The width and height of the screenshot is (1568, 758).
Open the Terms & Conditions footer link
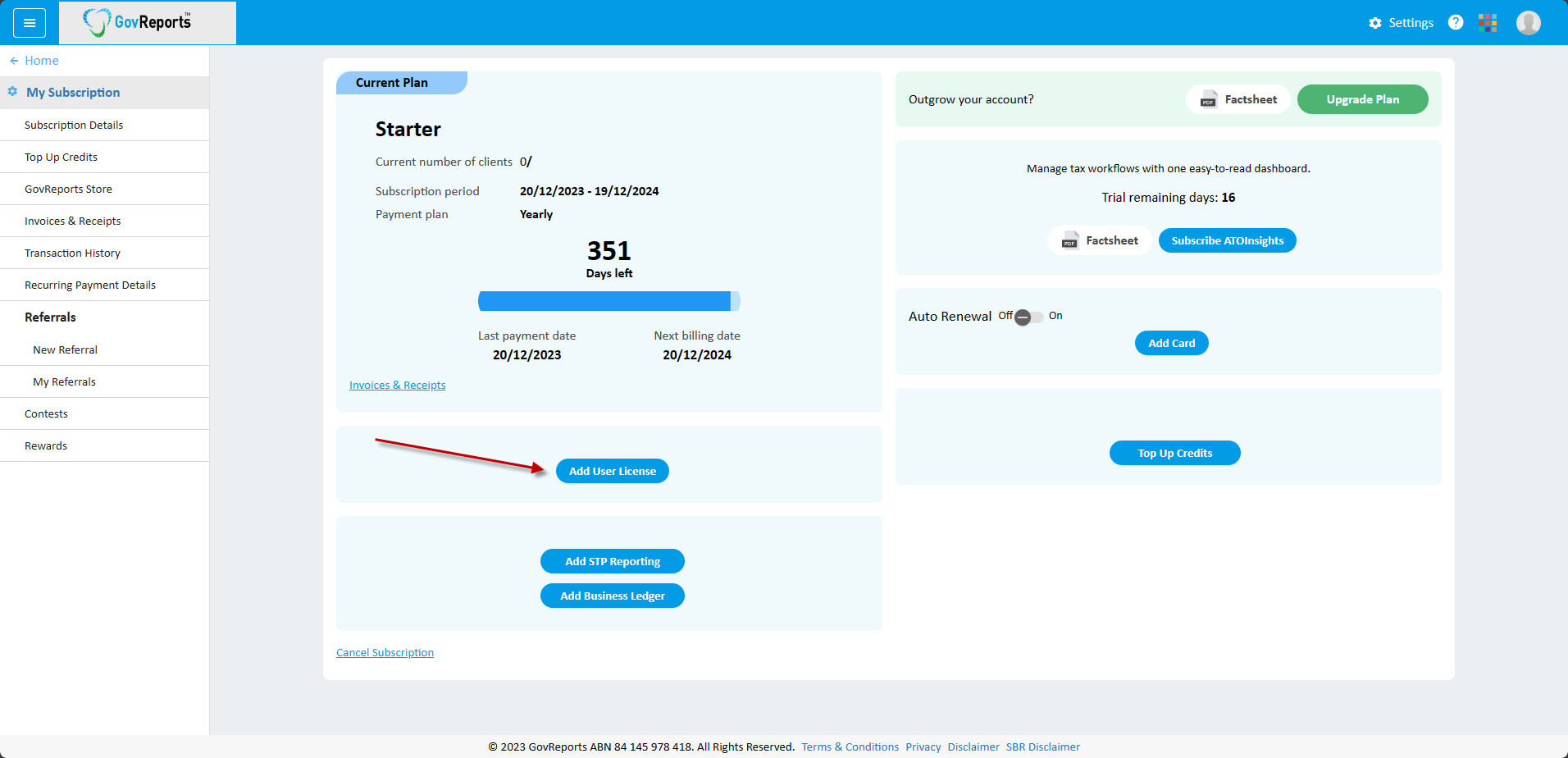point(850,747)
